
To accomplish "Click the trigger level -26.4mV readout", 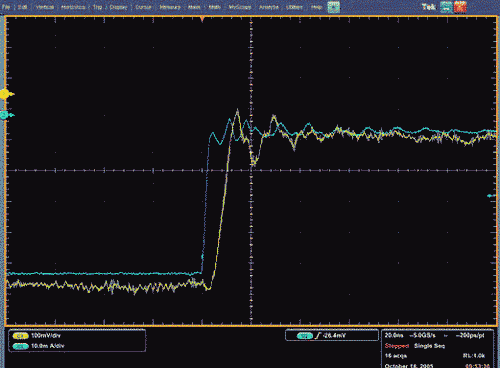I will (x=333, y=336).
